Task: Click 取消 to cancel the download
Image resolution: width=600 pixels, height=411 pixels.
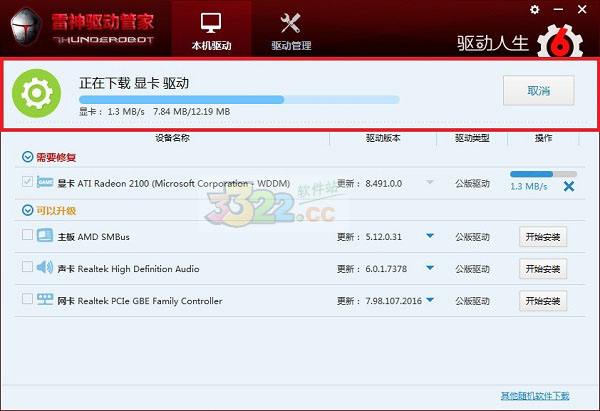Action: pyautogui.click(x=538, y=91)
